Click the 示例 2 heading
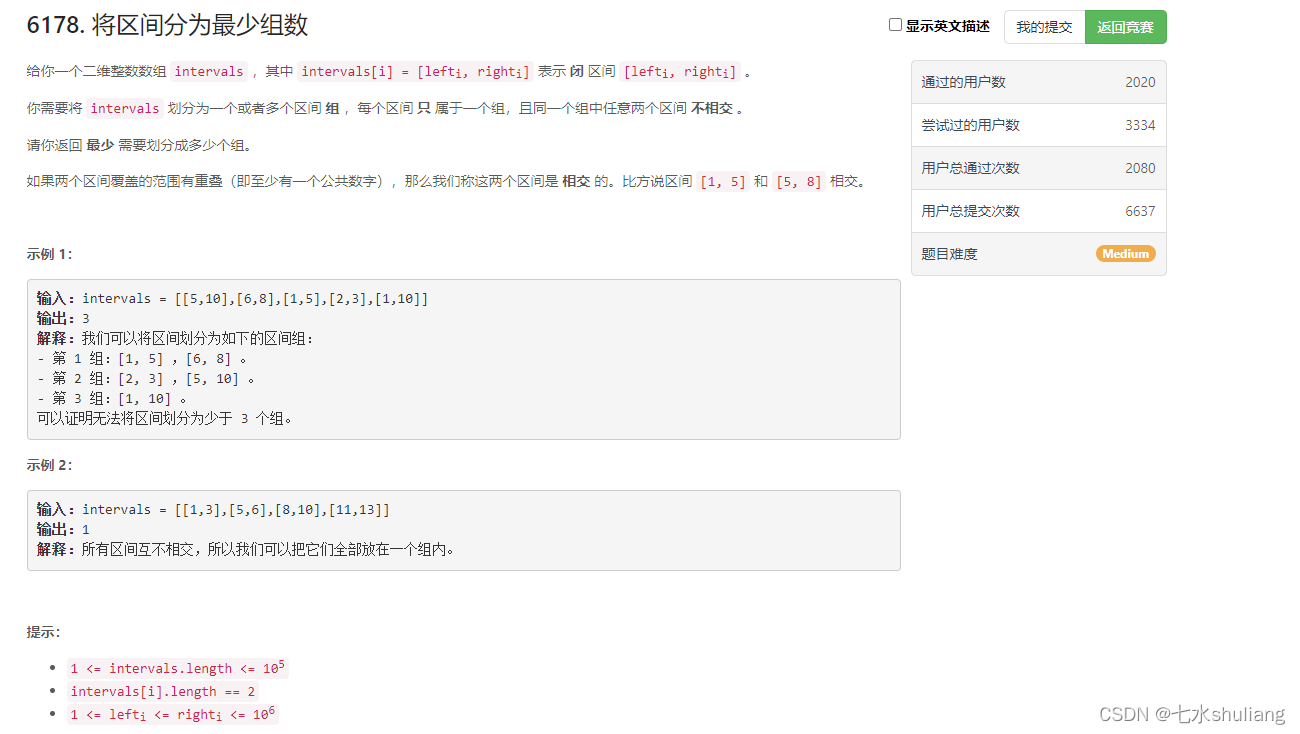The height and width of the screenshot is (734, 1300). tap(49, 465)
